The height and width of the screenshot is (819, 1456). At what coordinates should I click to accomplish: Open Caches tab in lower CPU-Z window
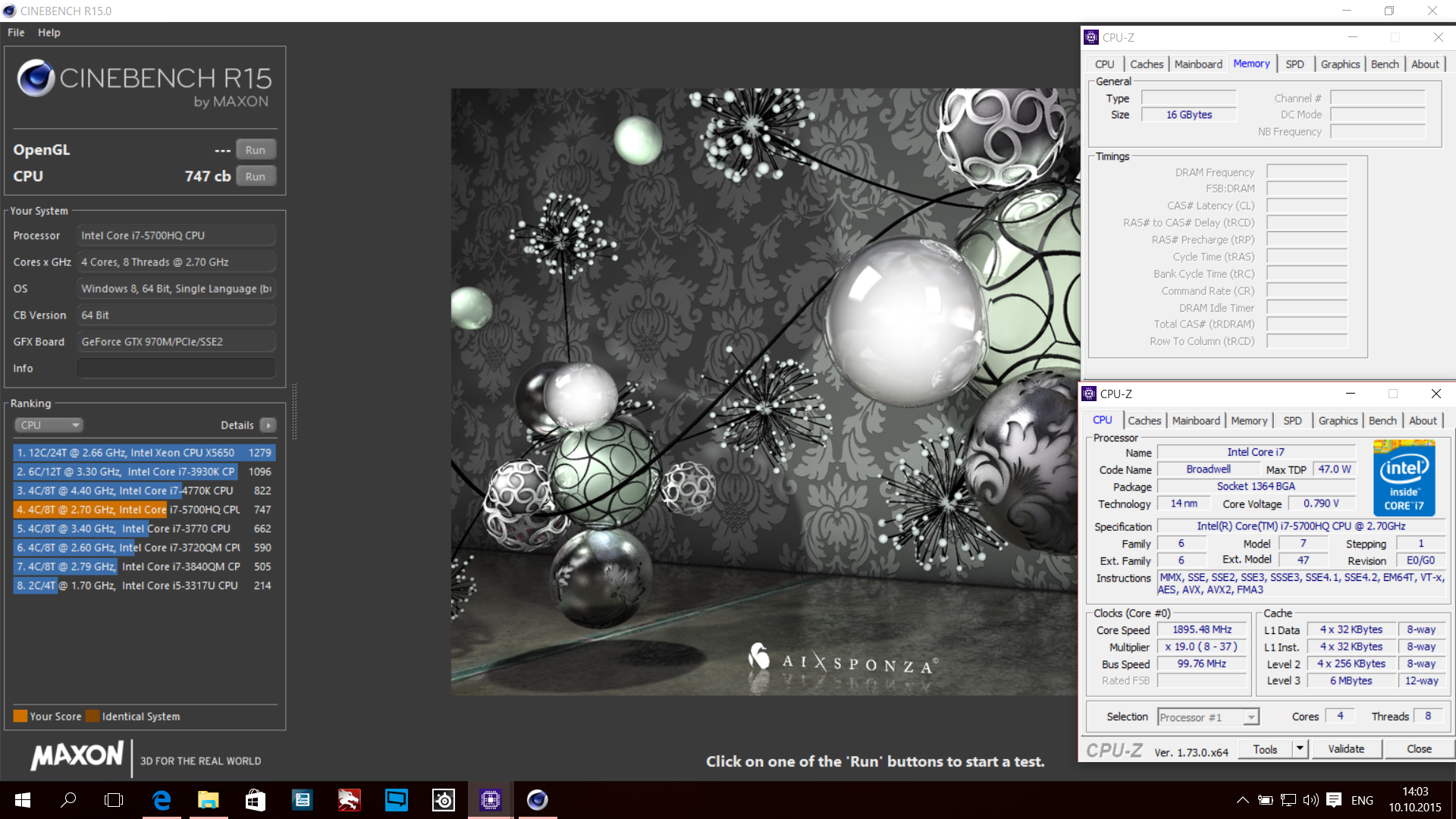(1144, 421)
